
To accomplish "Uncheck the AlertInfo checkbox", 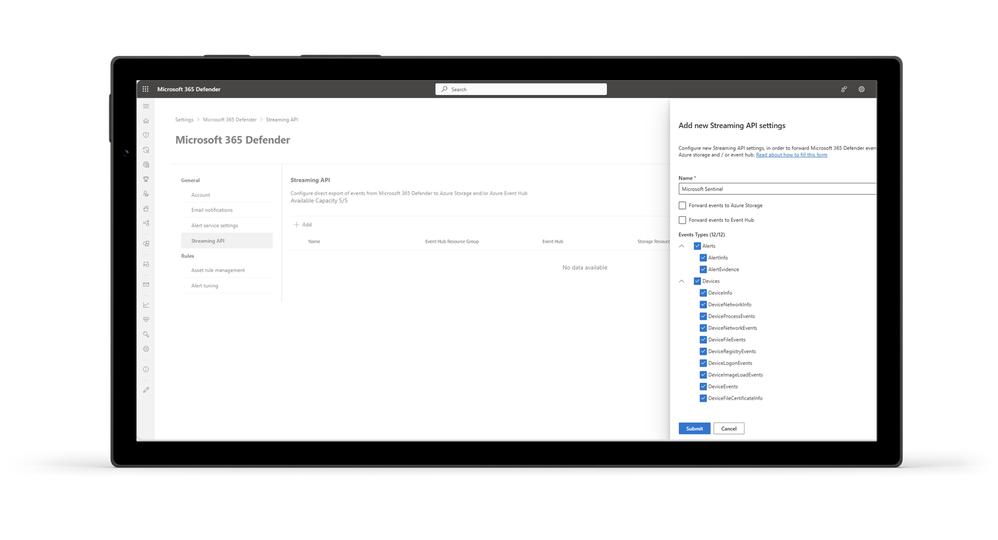I will point(703,258).
